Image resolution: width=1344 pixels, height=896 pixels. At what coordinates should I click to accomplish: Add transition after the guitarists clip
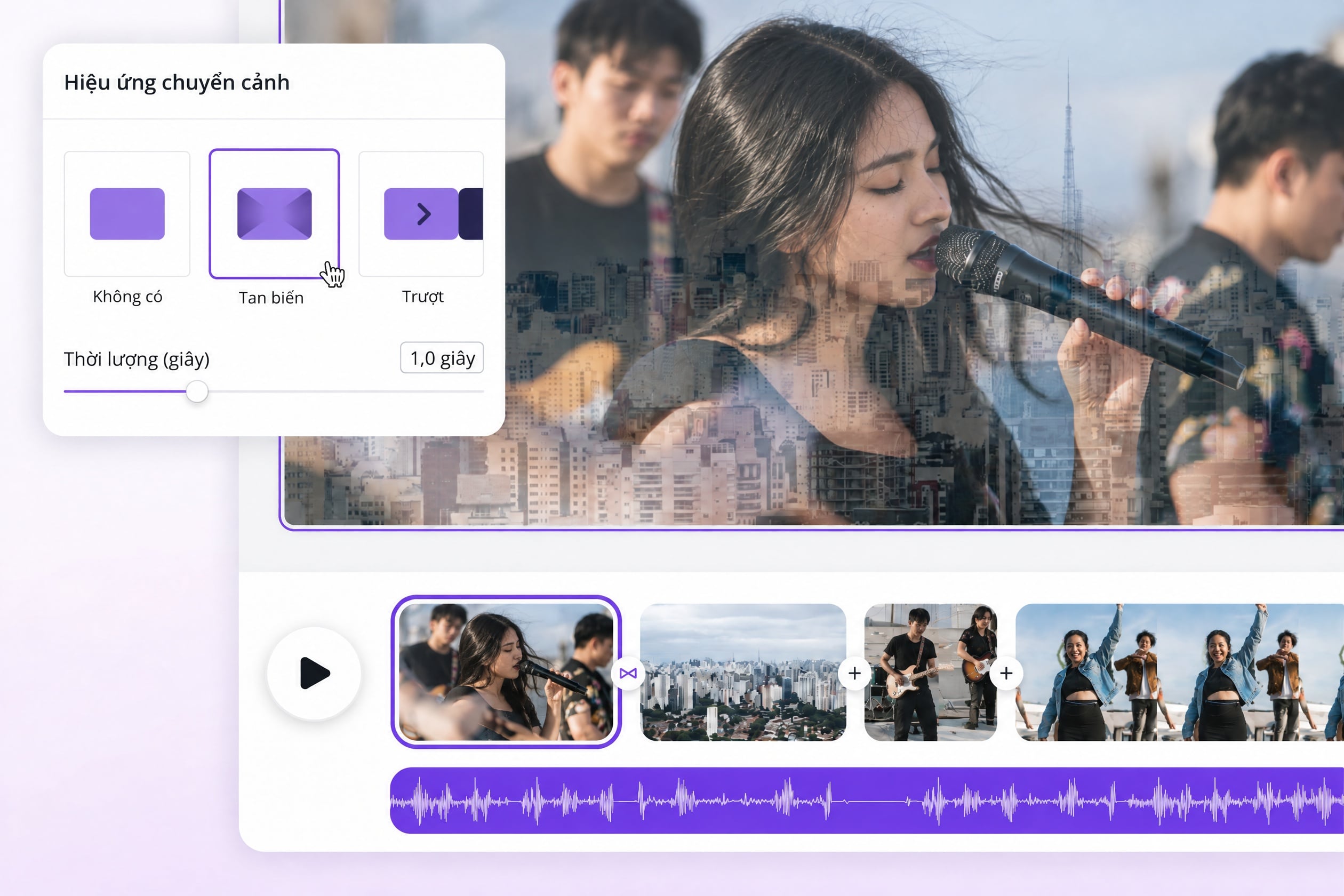1006,674
